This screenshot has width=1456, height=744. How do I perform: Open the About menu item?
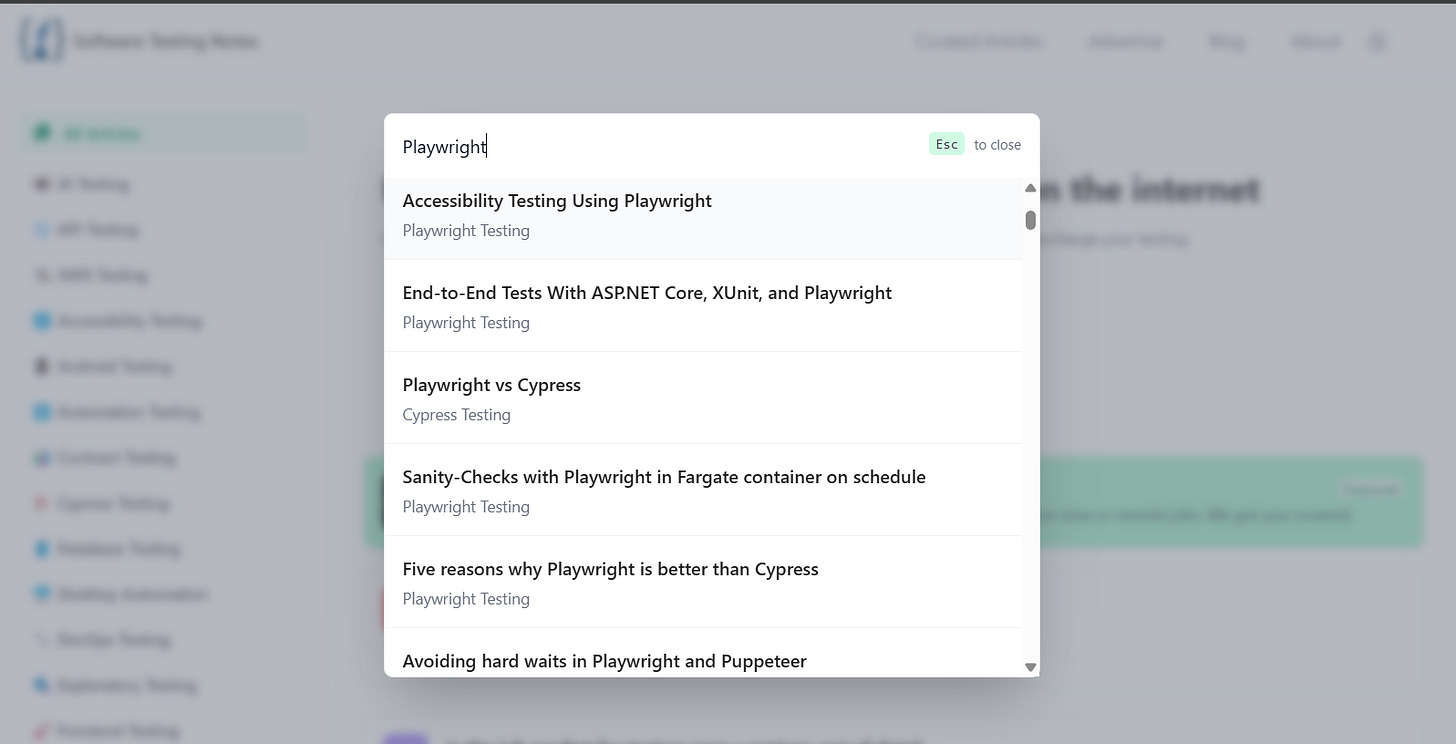pyautogui.click(x=1316, y=42)
